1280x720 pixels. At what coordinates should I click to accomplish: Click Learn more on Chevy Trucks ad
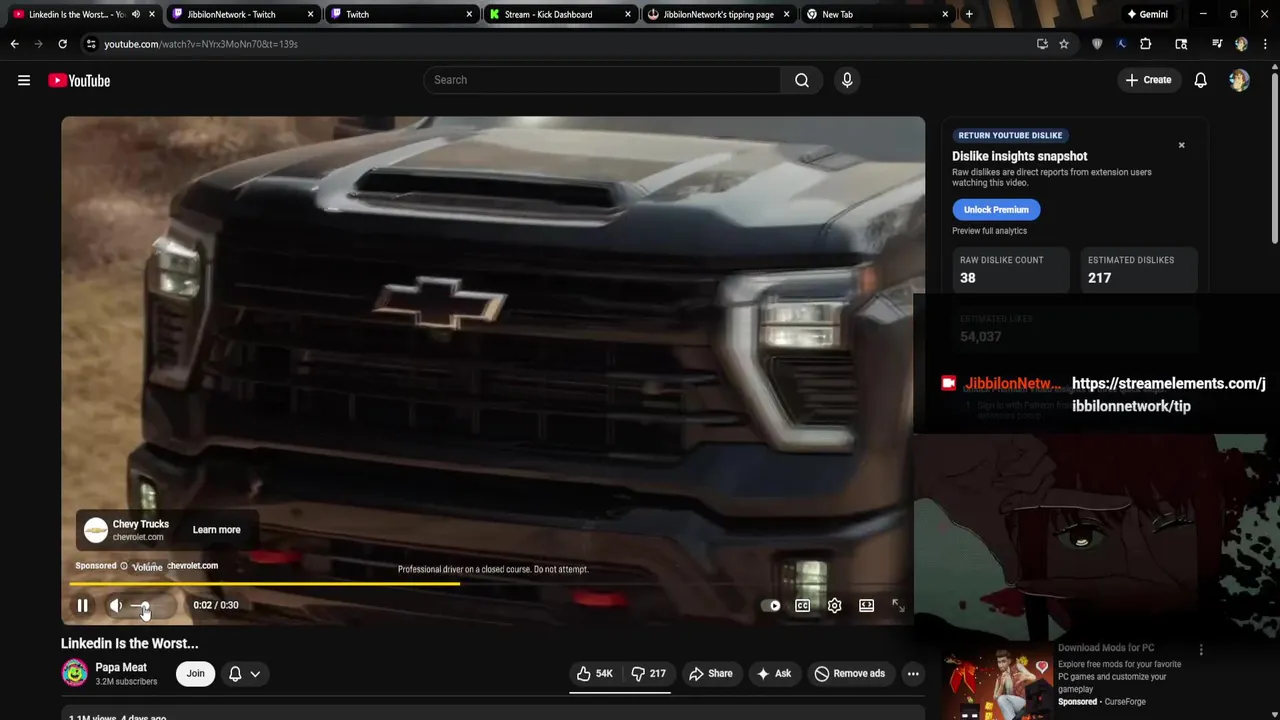tap(216, 530)
